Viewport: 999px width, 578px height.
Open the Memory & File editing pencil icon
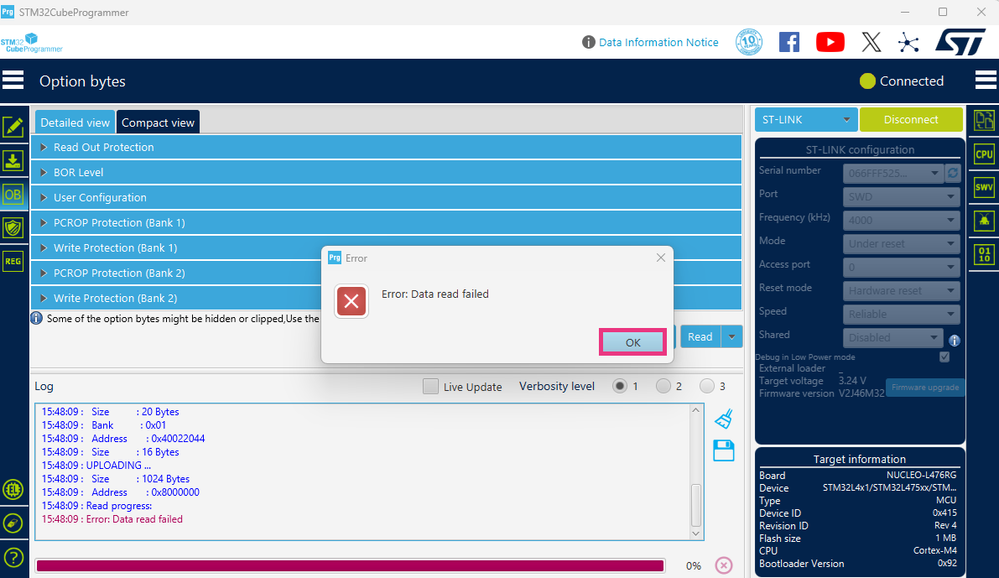(x=13, y=127)
